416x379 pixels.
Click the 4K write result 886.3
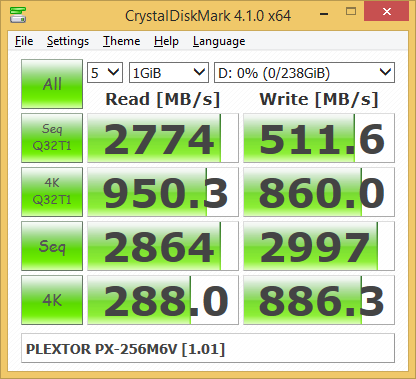point(319,300)
